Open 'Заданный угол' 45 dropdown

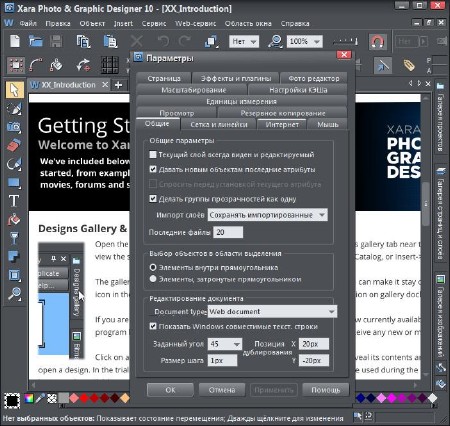tap(225, 344)
